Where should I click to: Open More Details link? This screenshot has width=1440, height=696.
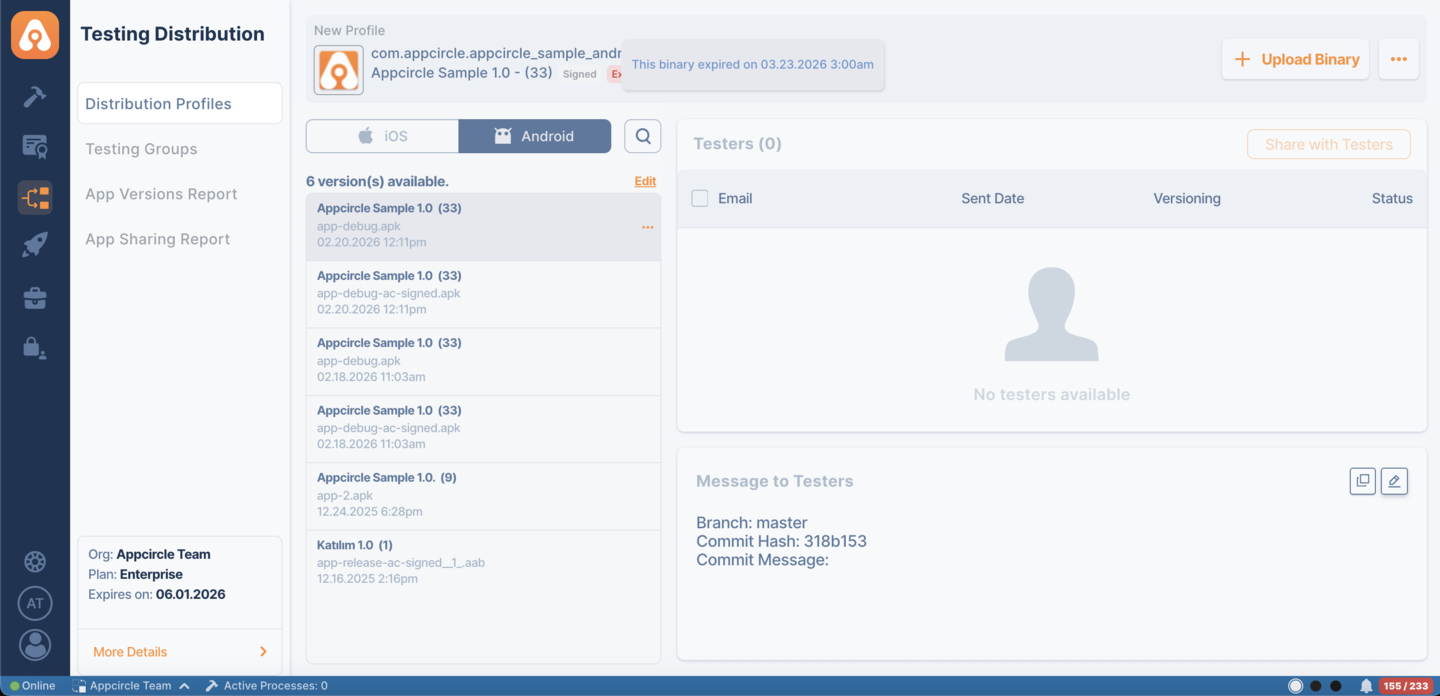pyautogui.click(x=128, y=651)
